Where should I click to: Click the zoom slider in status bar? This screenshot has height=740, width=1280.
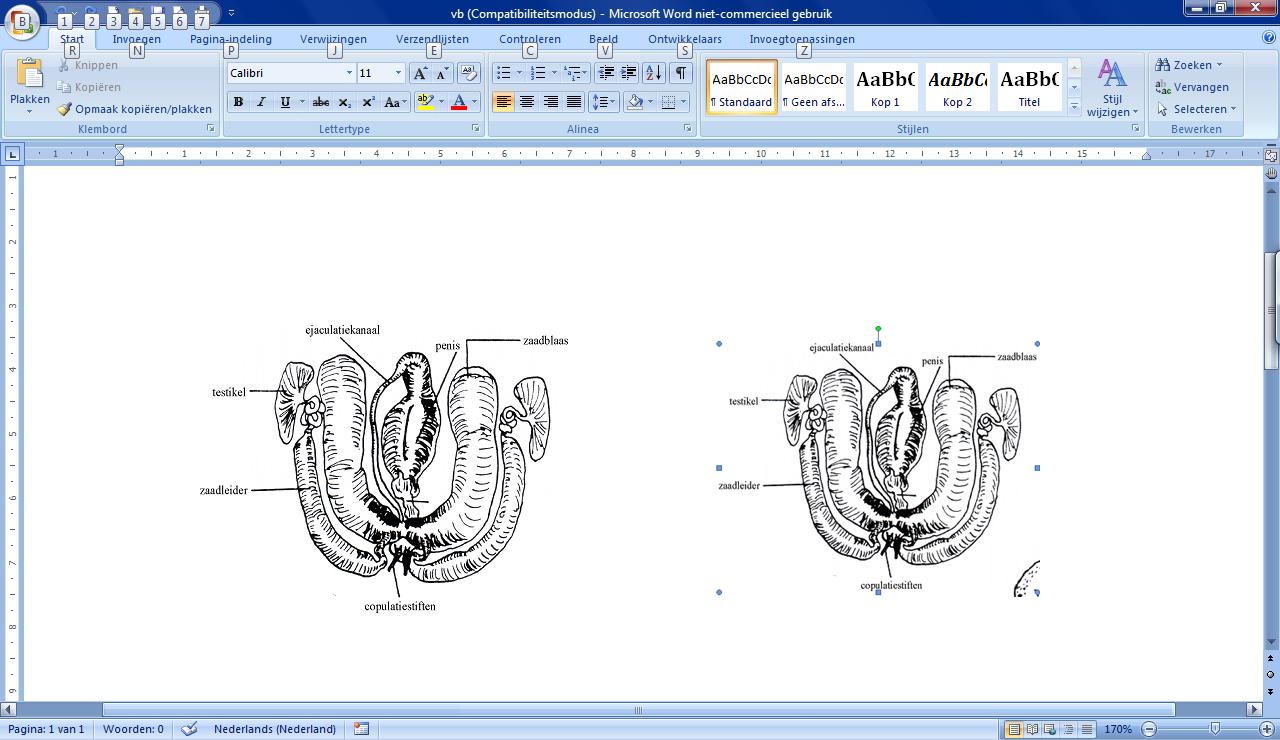click(x=1214, y=729)
